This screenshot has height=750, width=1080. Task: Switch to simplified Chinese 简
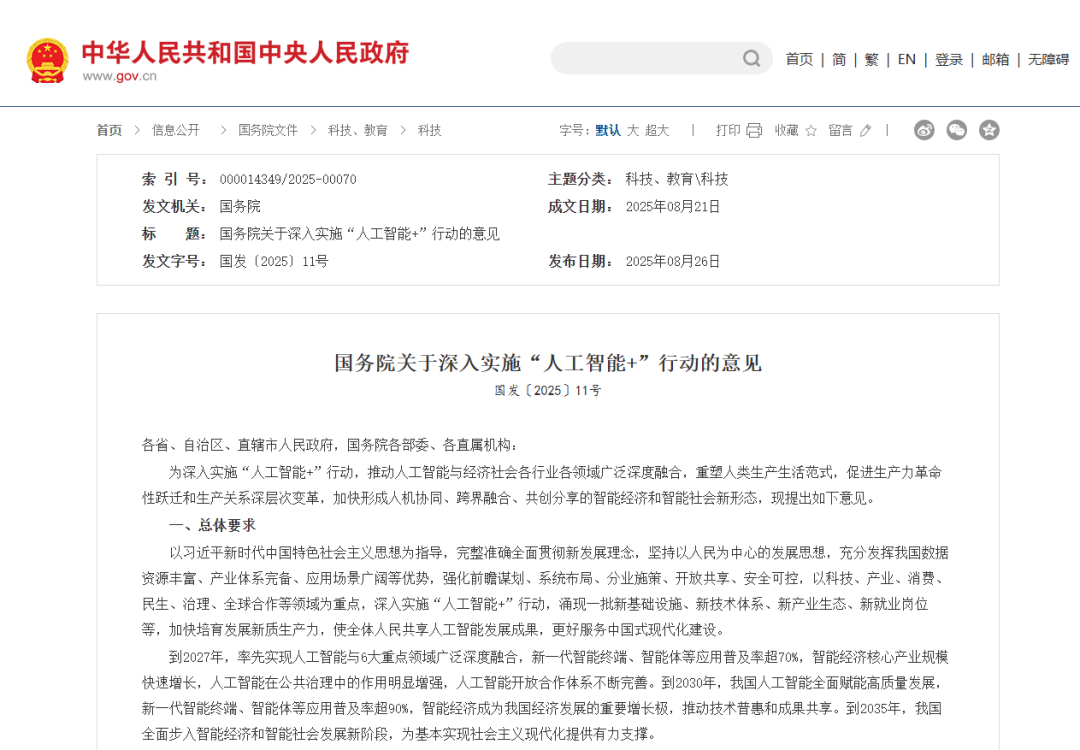point(839,60)
